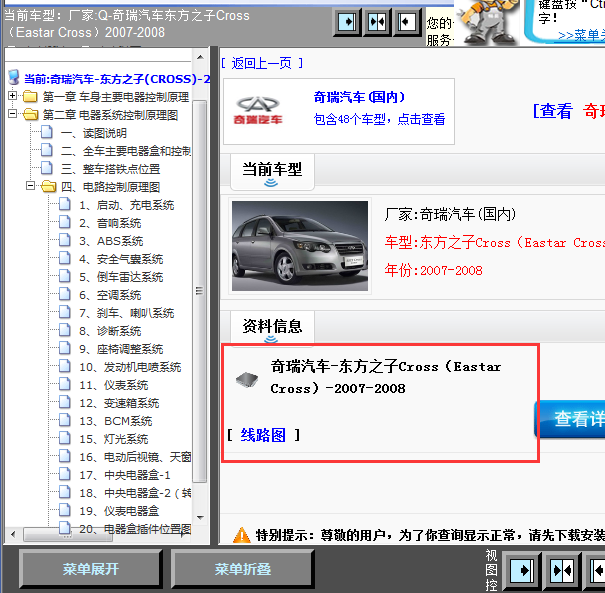This screenshot has height=593, width=605.
Task: Open 9、座椅调整系统 item
Action: (121, 349)
